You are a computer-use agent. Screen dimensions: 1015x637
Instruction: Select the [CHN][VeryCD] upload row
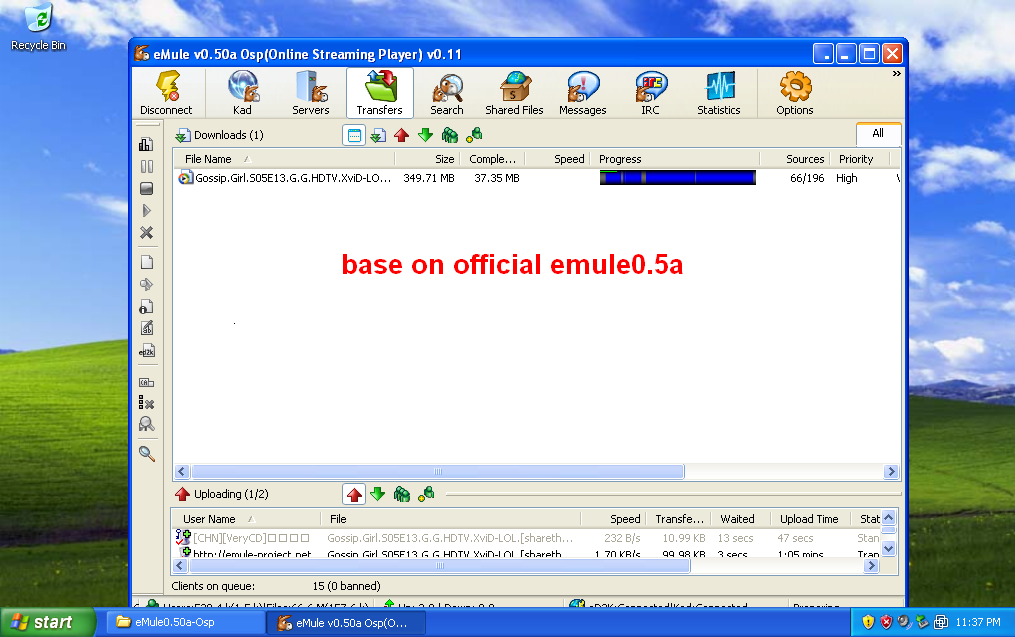[527, 538]
